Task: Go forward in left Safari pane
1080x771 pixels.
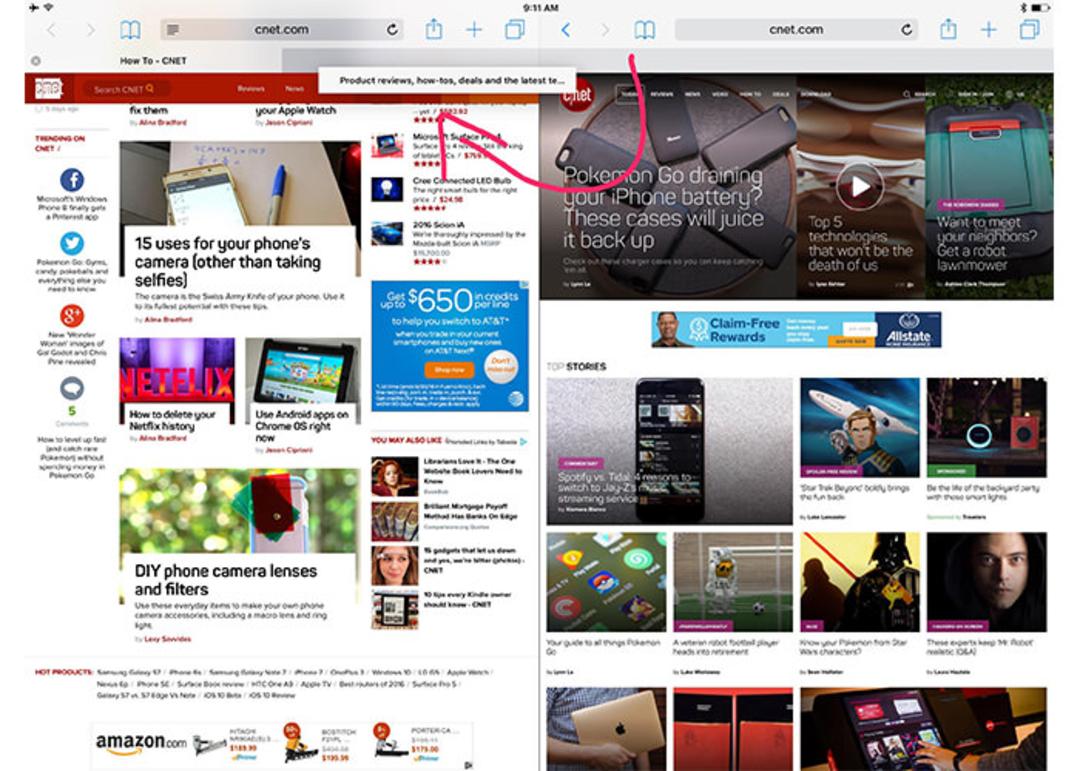Action: tap(91, 30)
